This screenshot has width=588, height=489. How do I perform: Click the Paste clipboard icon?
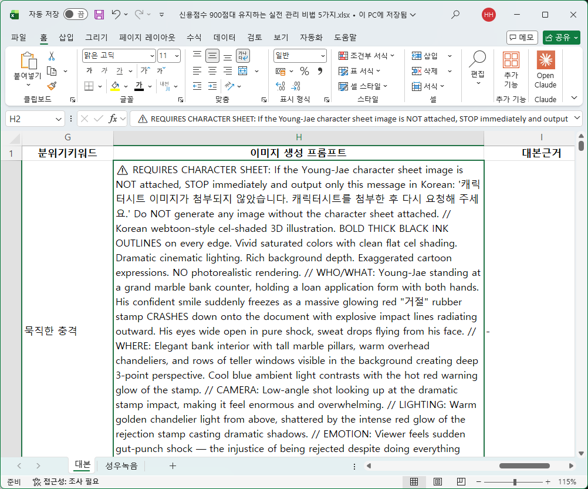coord(28,60)
